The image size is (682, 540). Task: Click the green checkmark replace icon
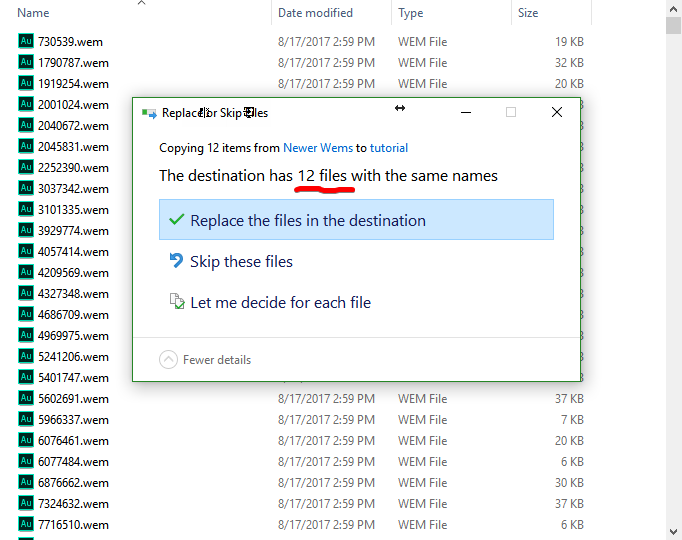[177, 220]
